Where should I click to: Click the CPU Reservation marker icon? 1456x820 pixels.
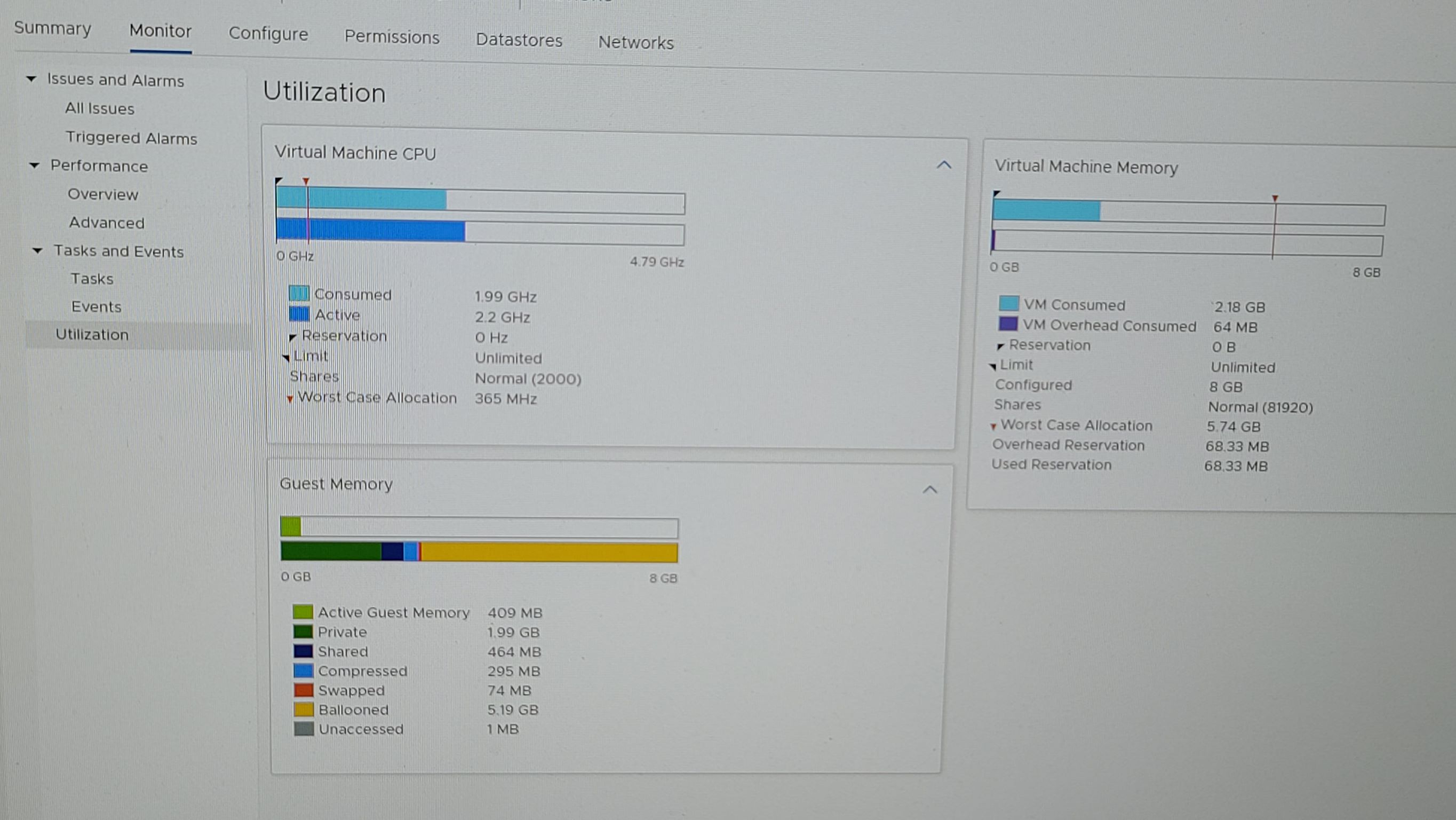pos(292,337)
